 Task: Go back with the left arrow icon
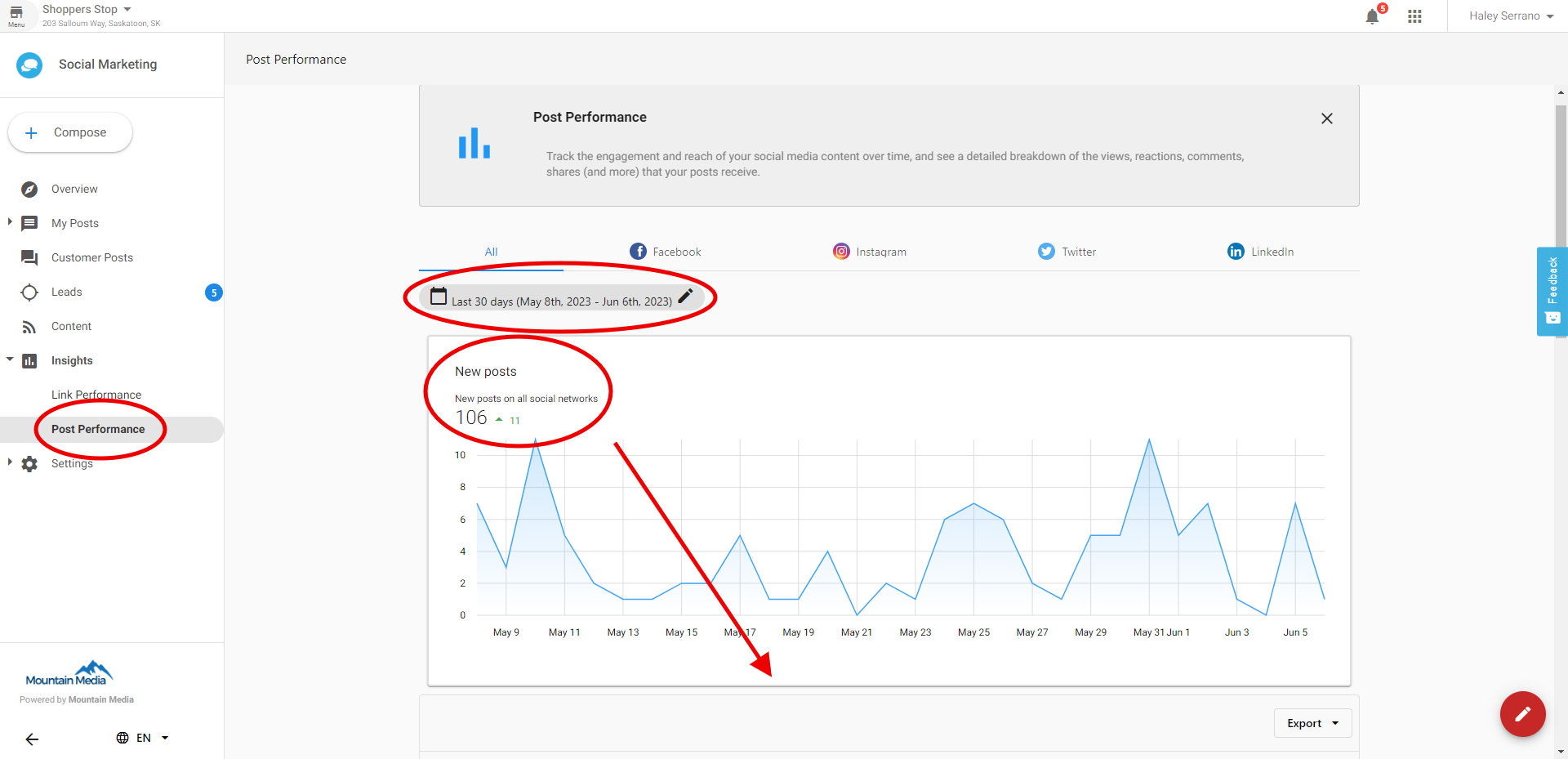(x=32, y=739)
